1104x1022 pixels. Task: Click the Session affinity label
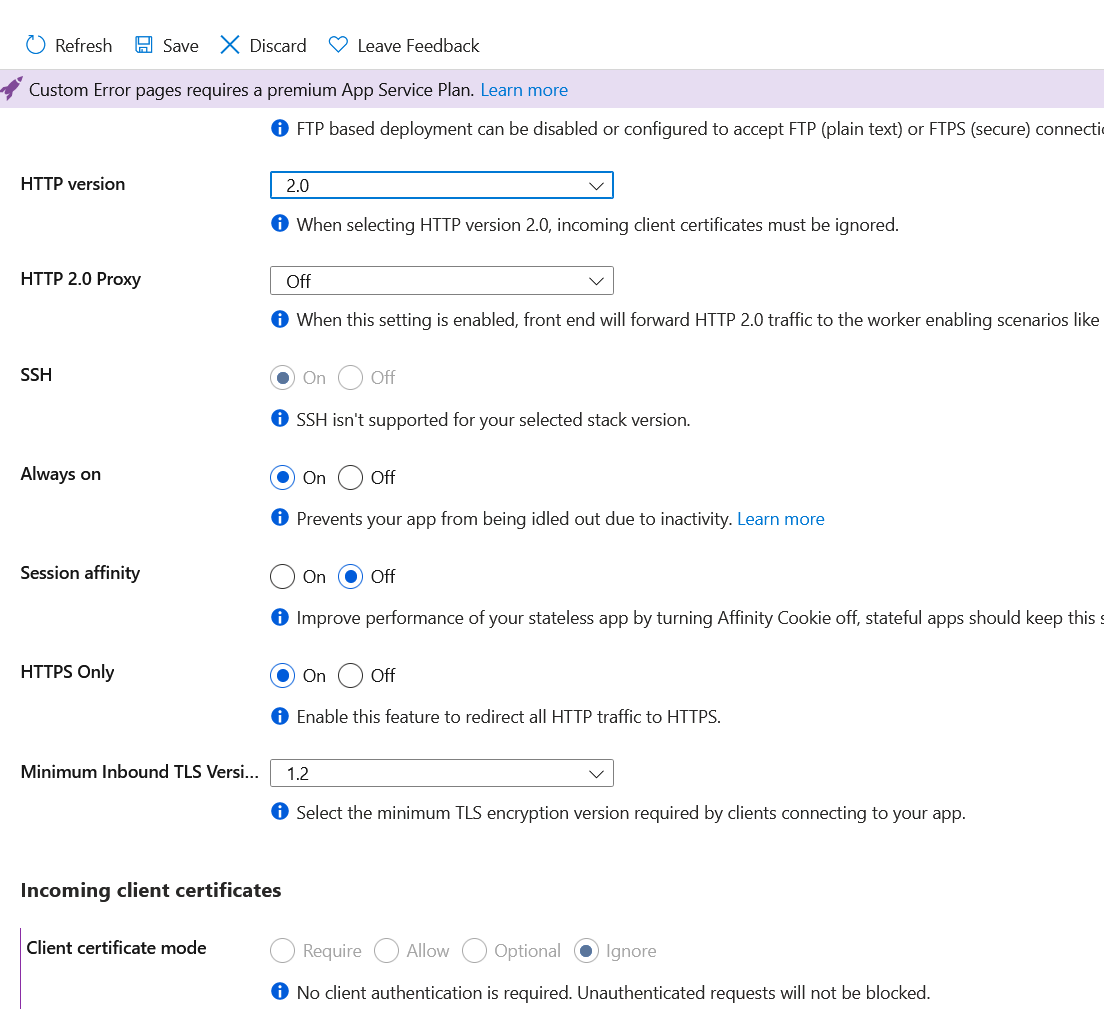[x=80, y=573]
